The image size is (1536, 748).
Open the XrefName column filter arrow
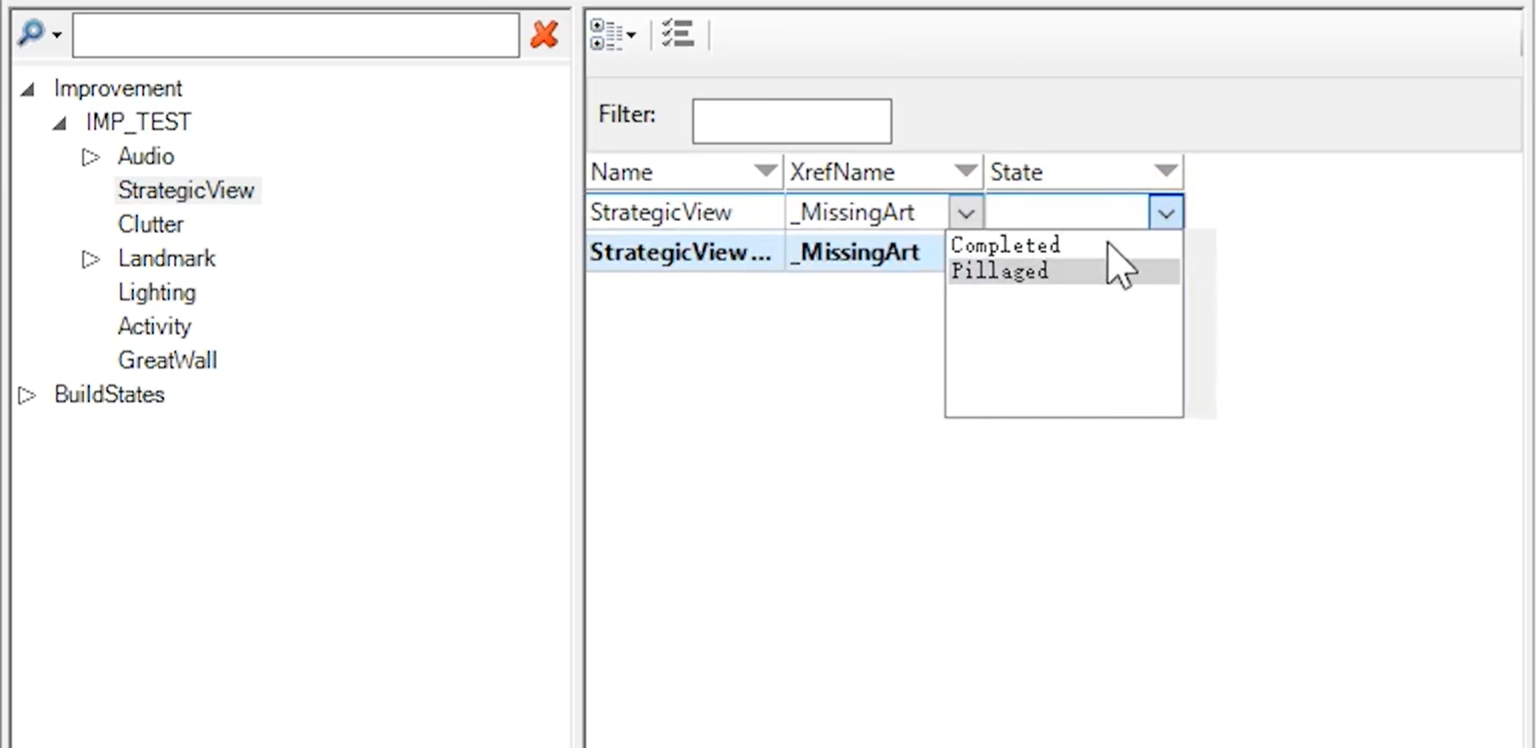pyautogui.click(x=965, y=171)
